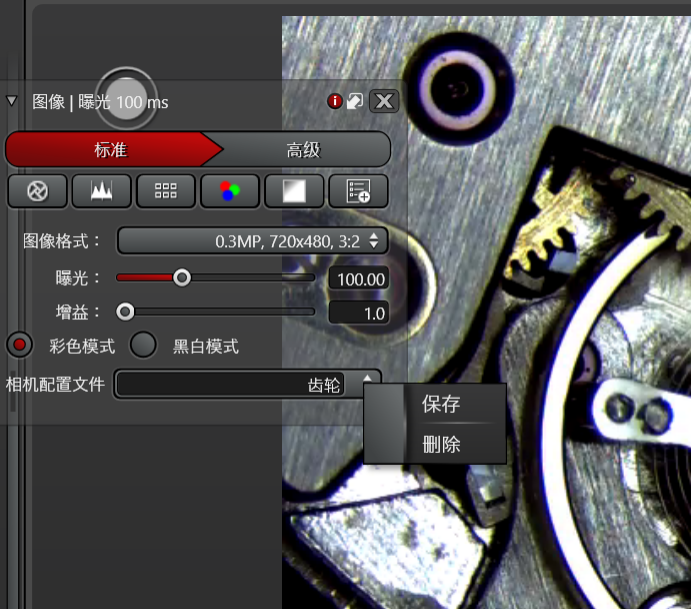Open the 相机配置文件 dropdown
This screenshot has height=611, width=693.
(x=246, y=384)
